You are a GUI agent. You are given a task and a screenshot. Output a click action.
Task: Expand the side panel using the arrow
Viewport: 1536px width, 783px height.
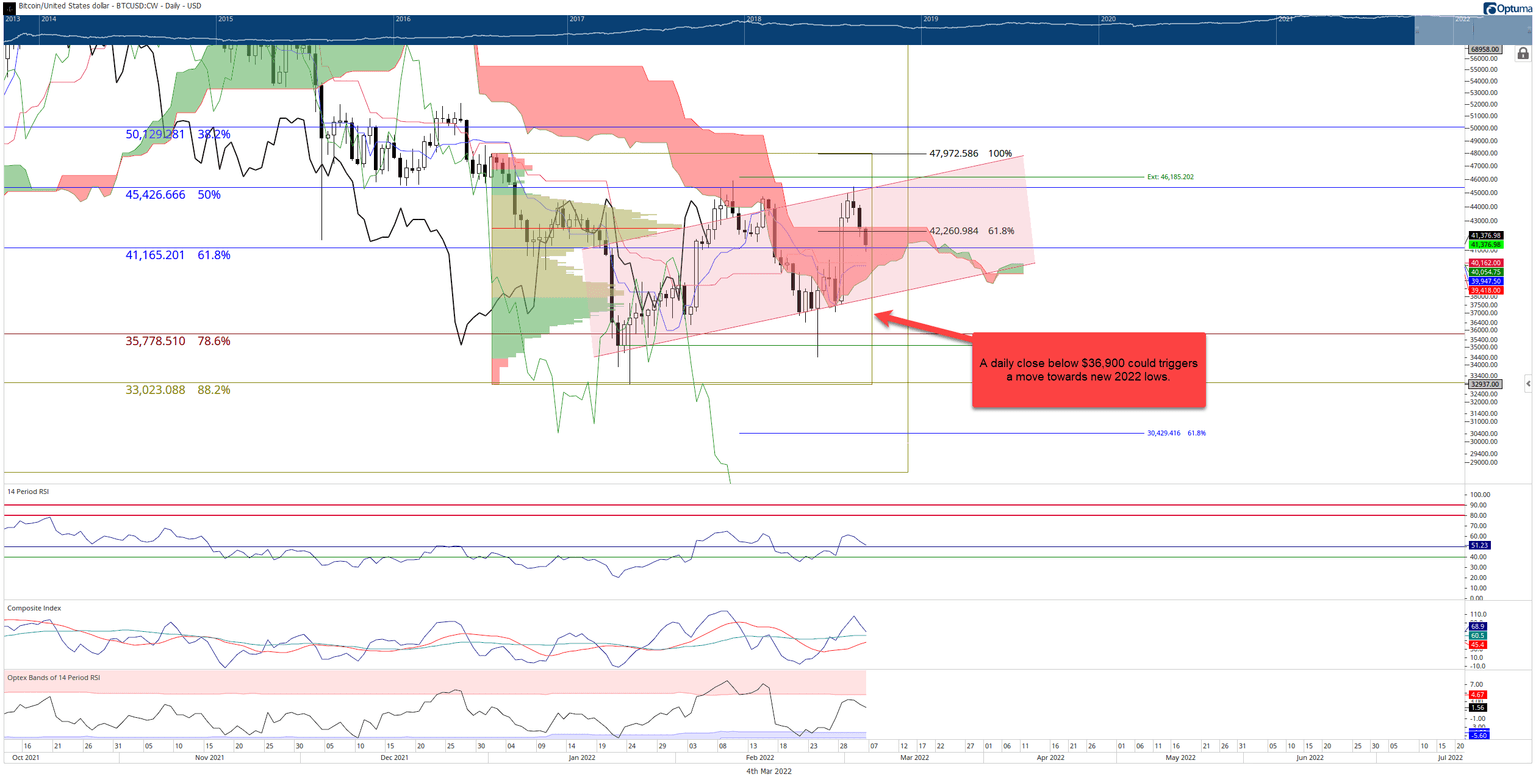click(x=1527, y=383)
